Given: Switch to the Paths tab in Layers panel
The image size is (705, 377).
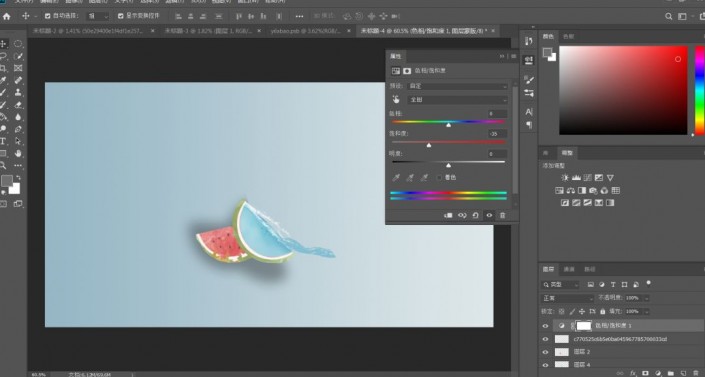Looking at the screenshot, I should coord(589,269).
